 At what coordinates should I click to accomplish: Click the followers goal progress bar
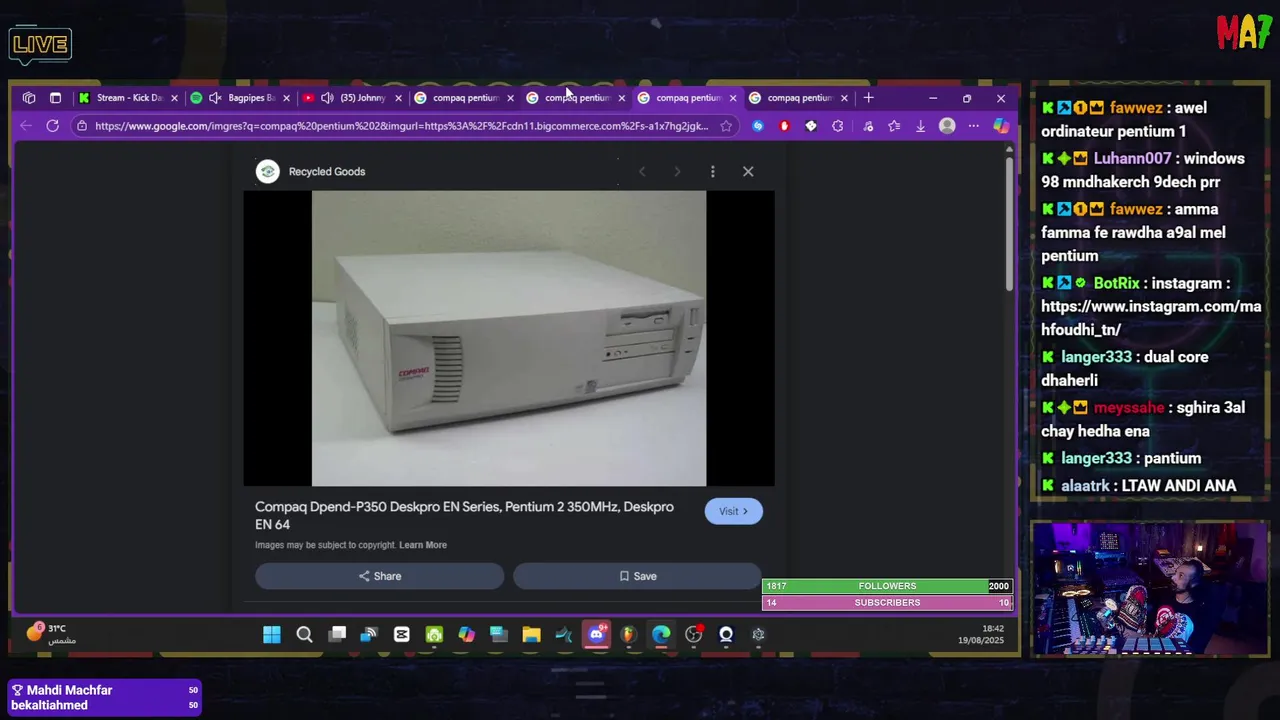[x=887, y=586]
